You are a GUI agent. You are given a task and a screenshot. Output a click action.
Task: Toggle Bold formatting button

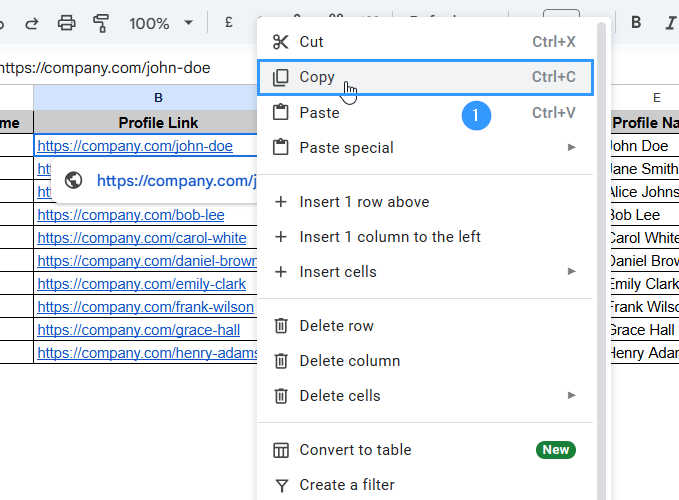(636, 23)
